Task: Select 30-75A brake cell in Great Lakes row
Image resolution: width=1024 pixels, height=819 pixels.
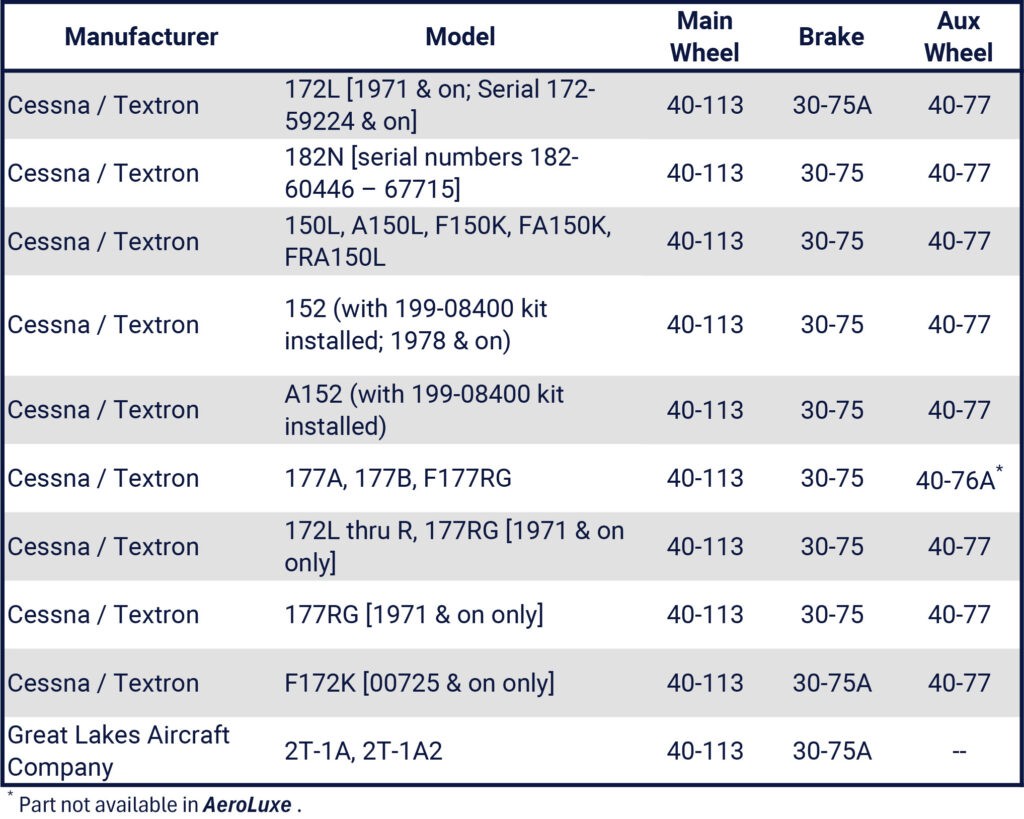Action: click(831, 751)
